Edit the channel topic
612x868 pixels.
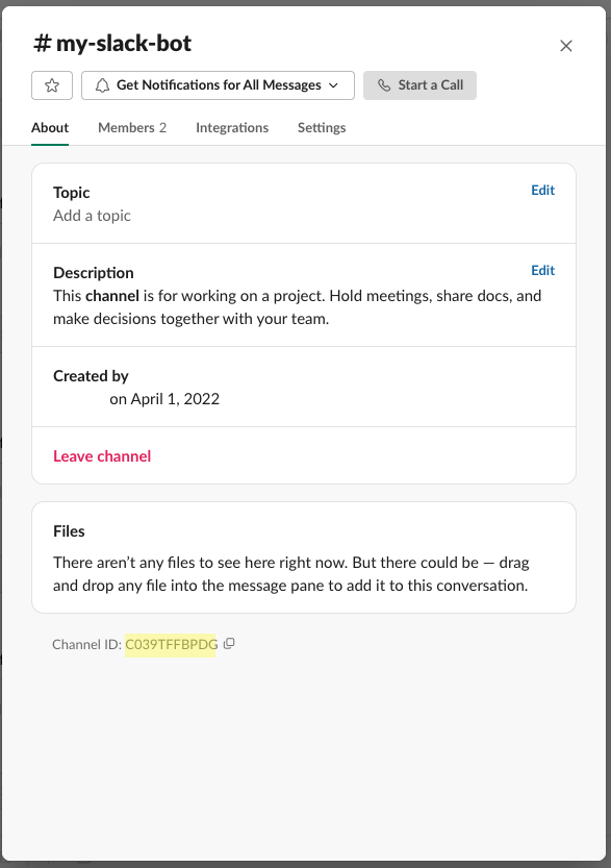pos(543,190)
